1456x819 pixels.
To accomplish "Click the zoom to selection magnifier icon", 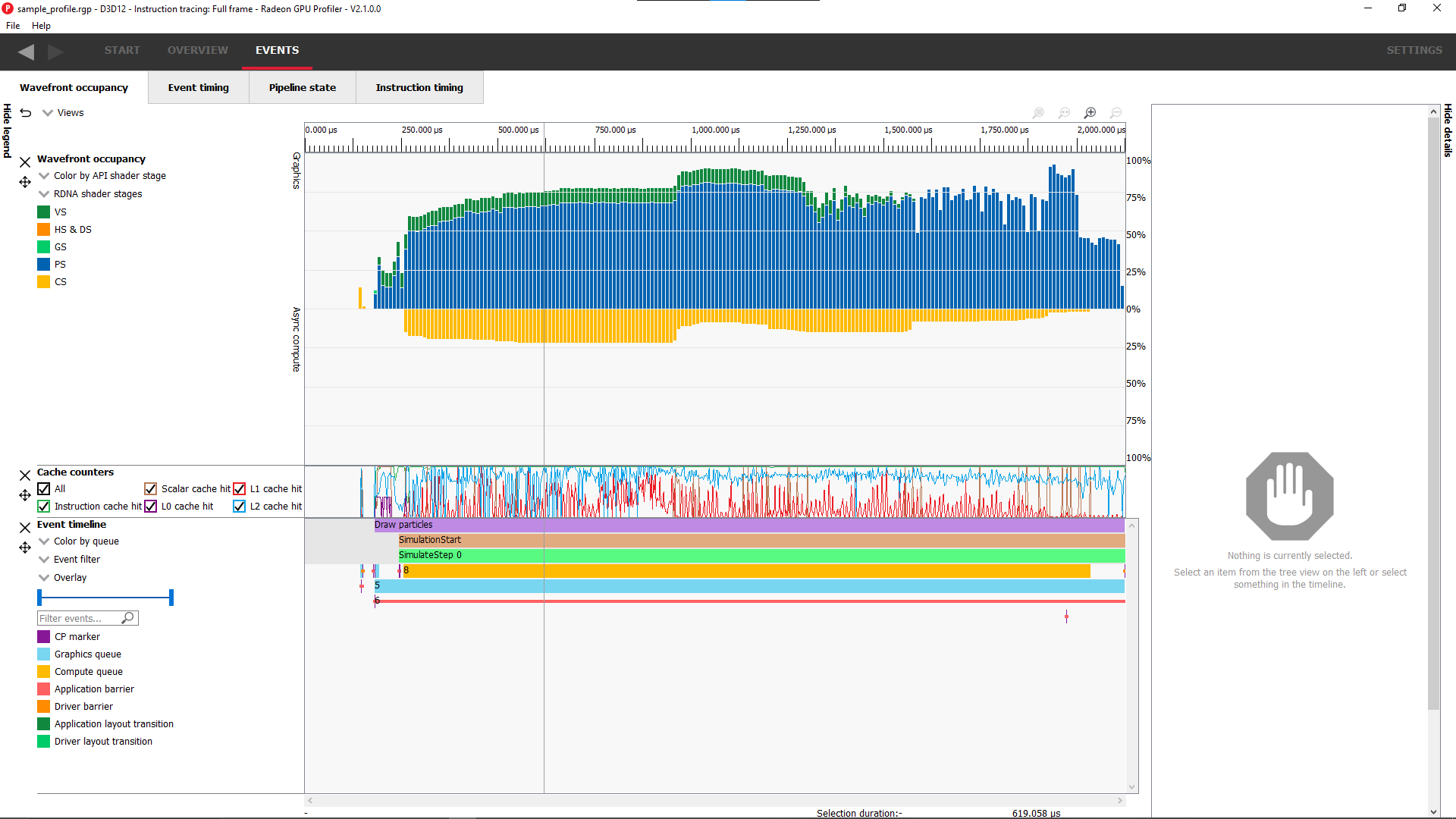I will (1038, 113).
